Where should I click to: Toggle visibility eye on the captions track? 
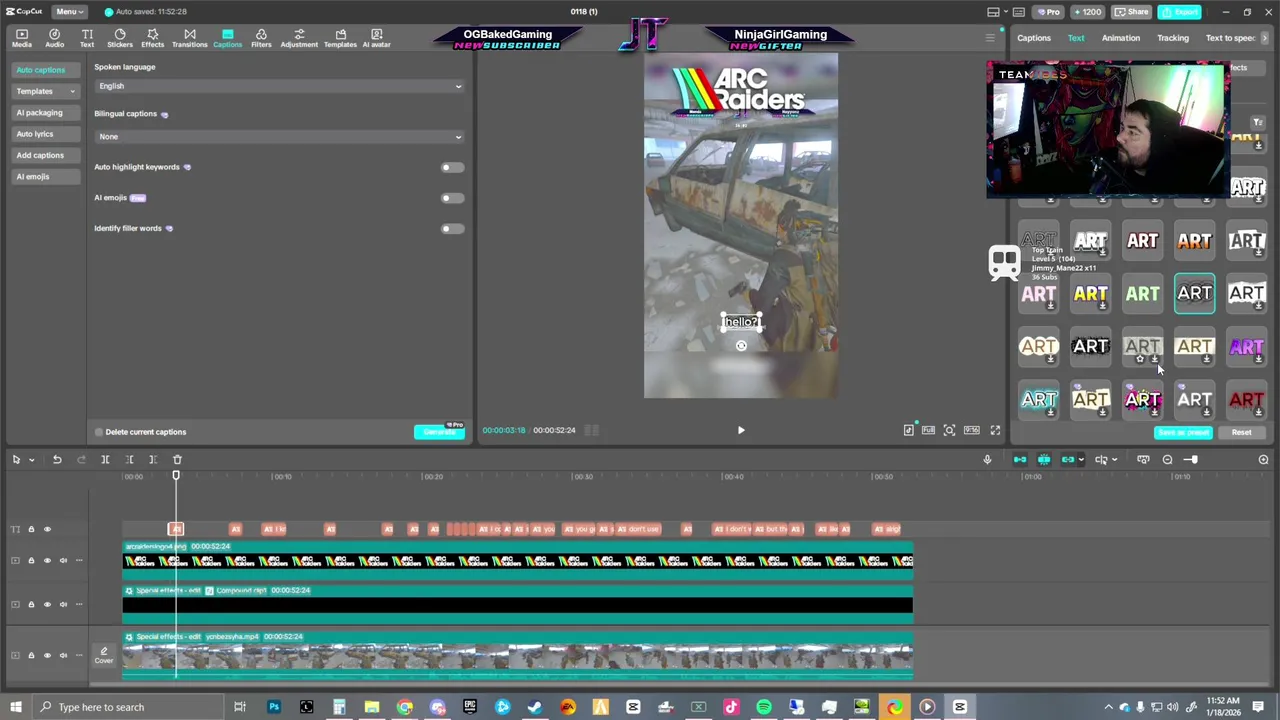click(x=46, y=529)
